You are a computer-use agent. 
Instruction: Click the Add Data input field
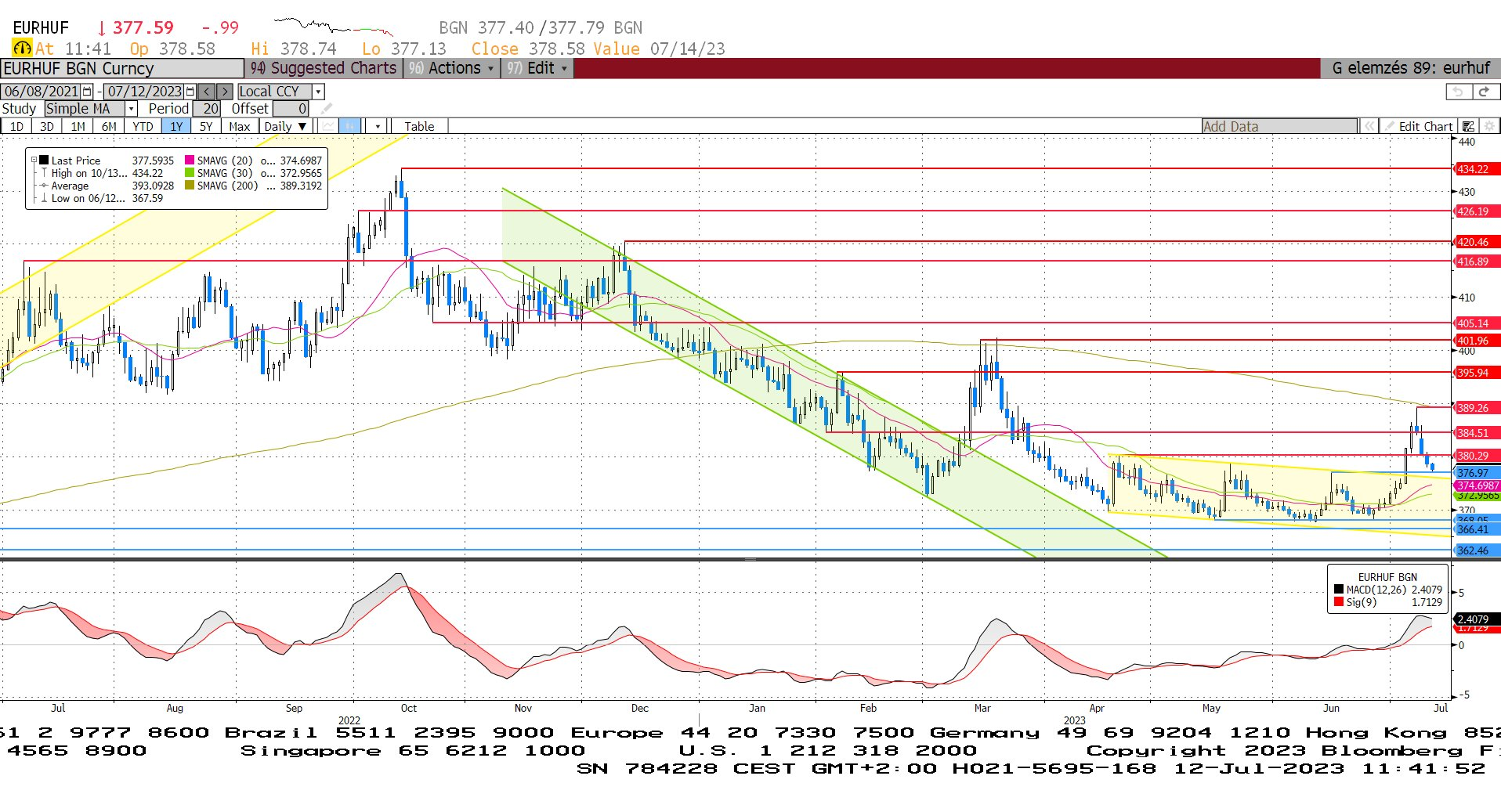(1279, 126)
